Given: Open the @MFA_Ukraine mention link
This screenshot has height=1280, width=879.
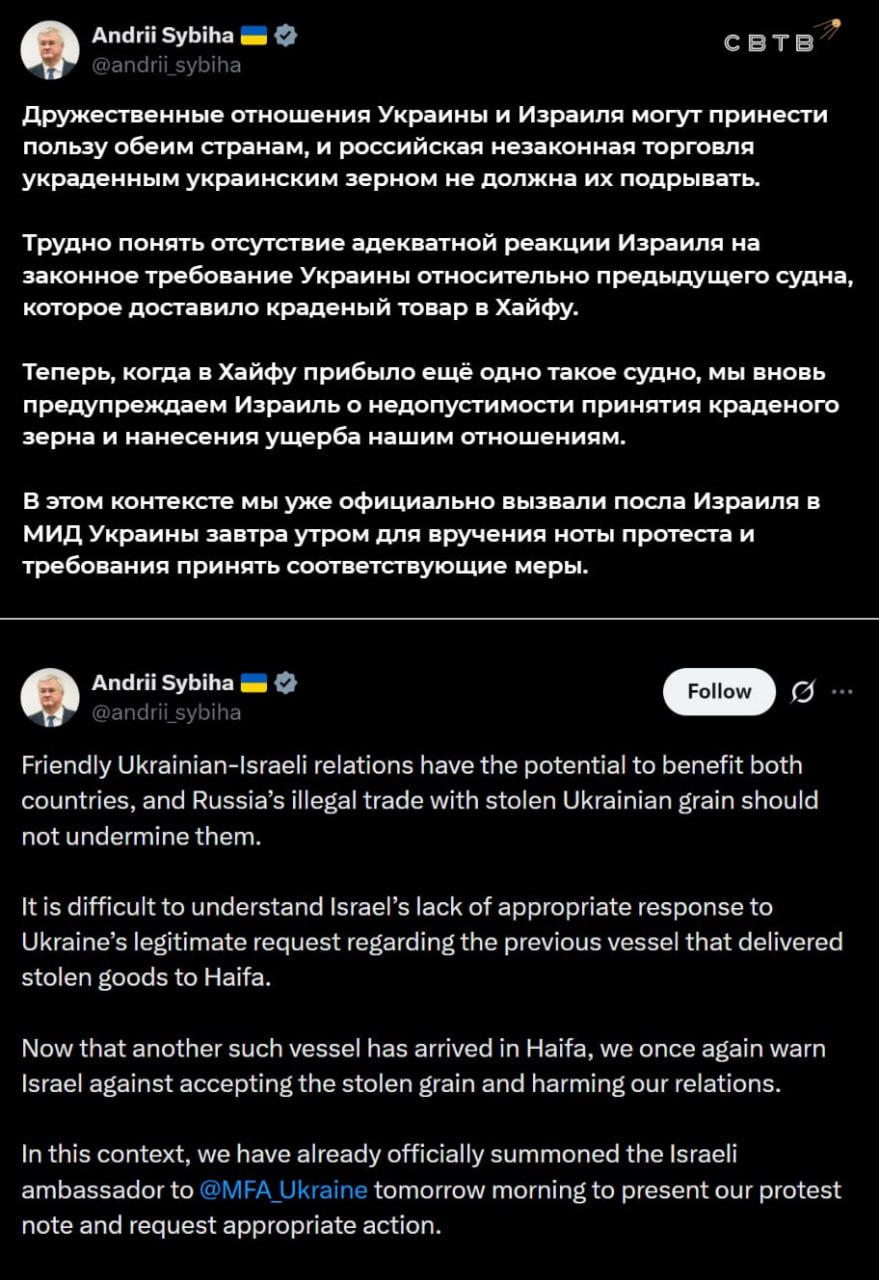Looking at the screenshot, I should click(x=283, y=1191).
